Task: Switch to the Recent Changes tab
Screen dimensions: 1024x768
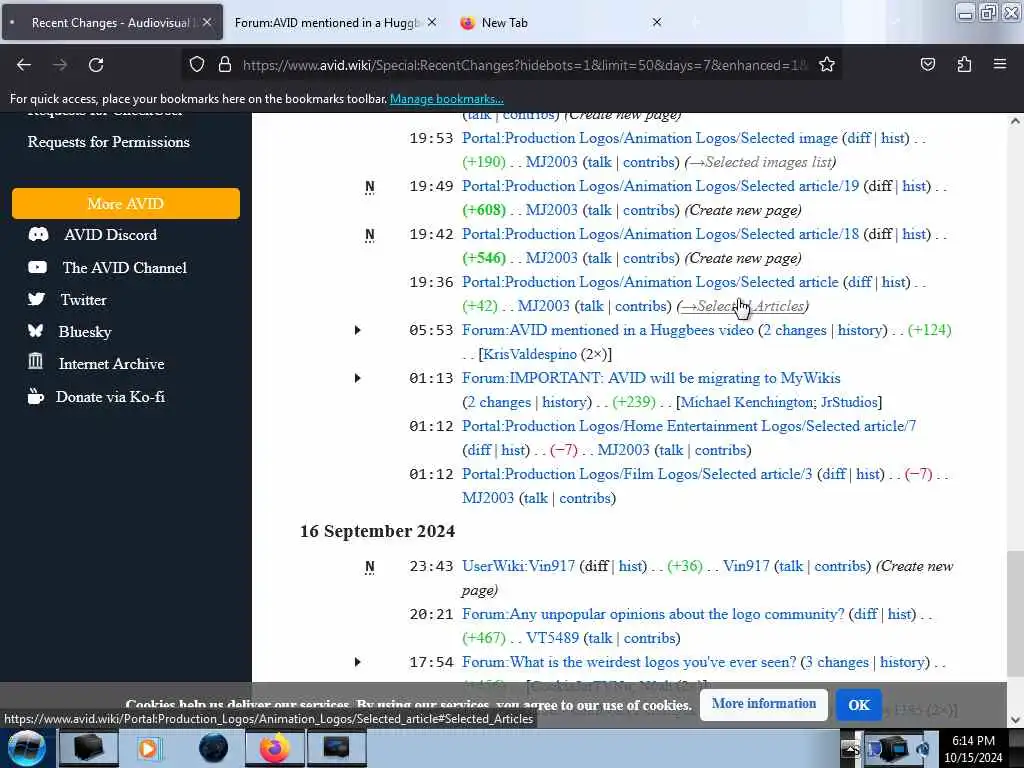Action: [x=112, y=22]
